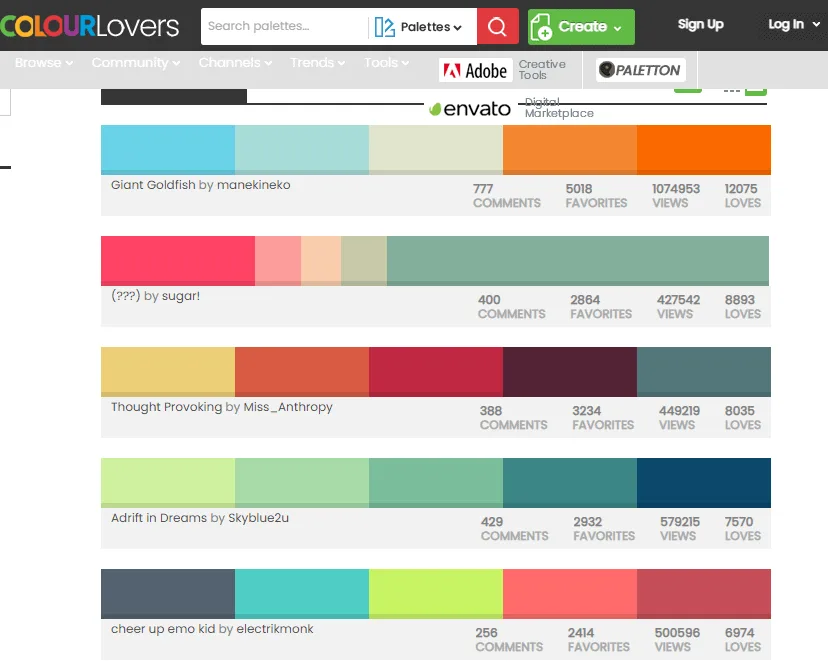Screen dimensions: 828x667
Task: Open the Adrift in Dreams palette title
Action: click(158, 518)
